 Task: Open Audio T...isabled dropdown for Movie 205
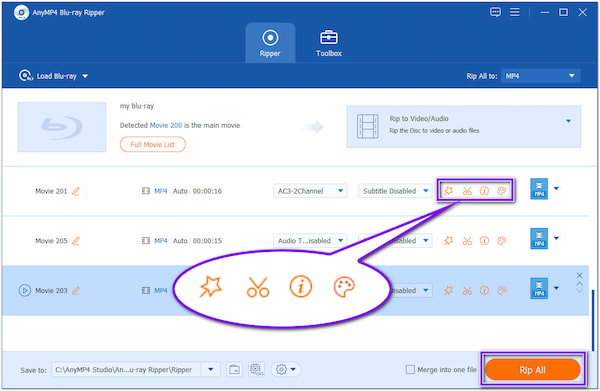(310, 241)
